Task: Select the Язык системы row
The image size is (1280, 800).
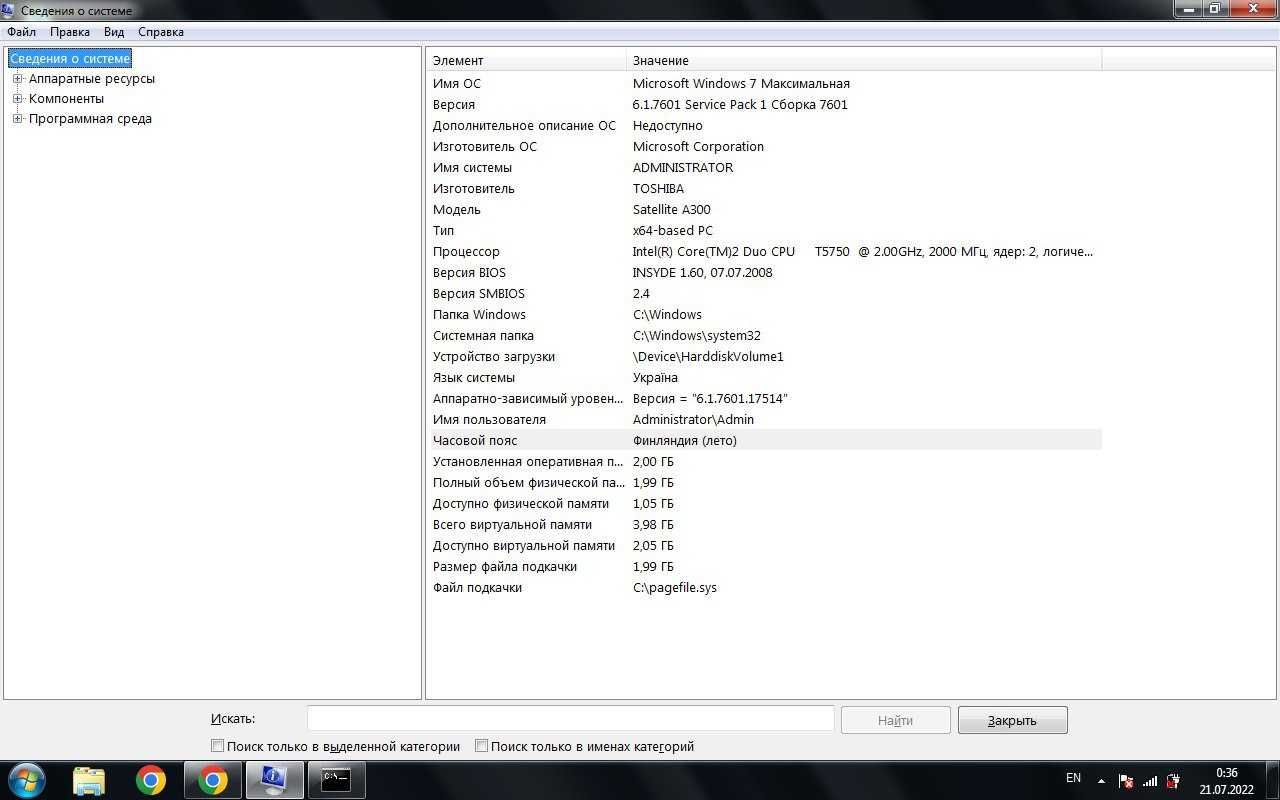Action: (764, 378)
